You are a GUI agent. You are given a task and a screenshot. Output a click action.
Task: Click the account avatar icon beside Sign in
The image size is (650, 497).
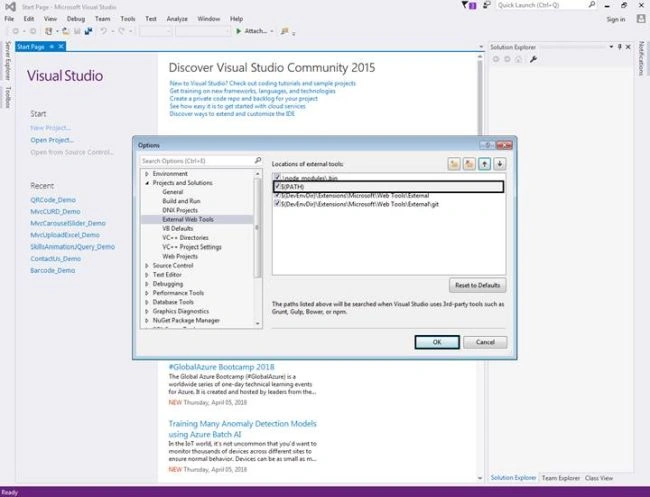coord(641,19)
